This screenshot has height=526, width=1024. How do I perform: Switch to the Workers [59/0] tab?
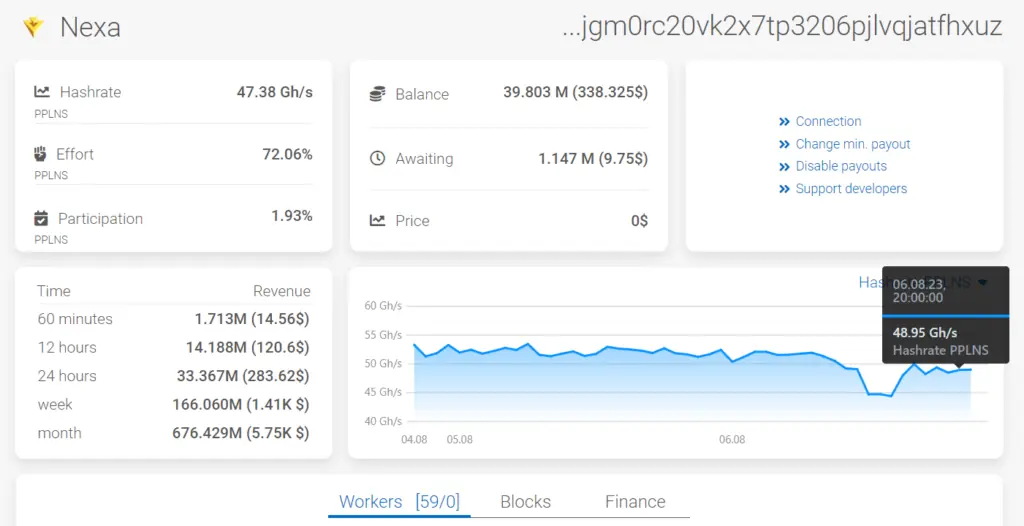point(399,502)
